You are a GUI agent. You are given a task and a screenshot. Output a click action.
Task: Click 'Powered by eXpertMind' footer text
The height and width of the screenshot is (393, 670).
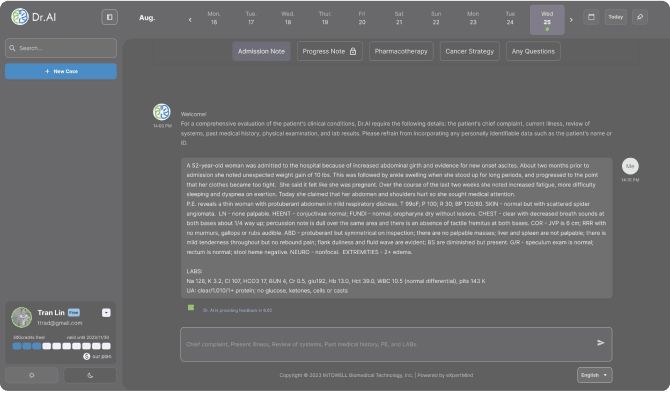[445, 375]
